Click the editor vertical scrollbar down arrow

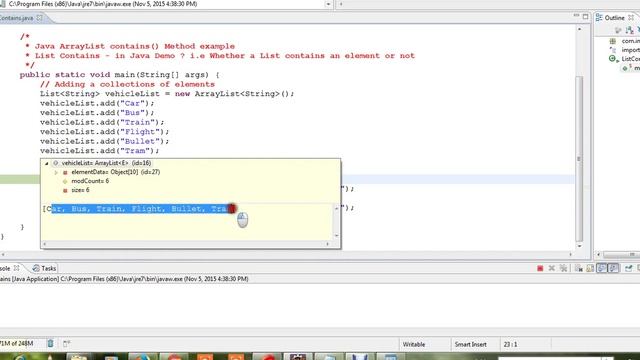(579, 246)
